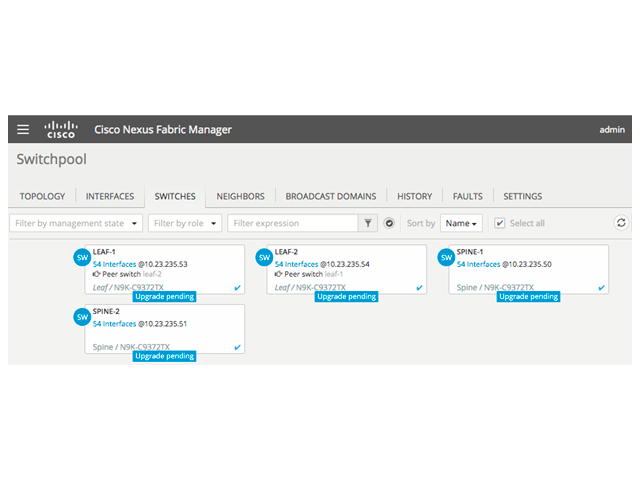Deselect SPINE-2 card checkmark
The width and height of the screenshot is (640, 480).
[x=238, y=347]
